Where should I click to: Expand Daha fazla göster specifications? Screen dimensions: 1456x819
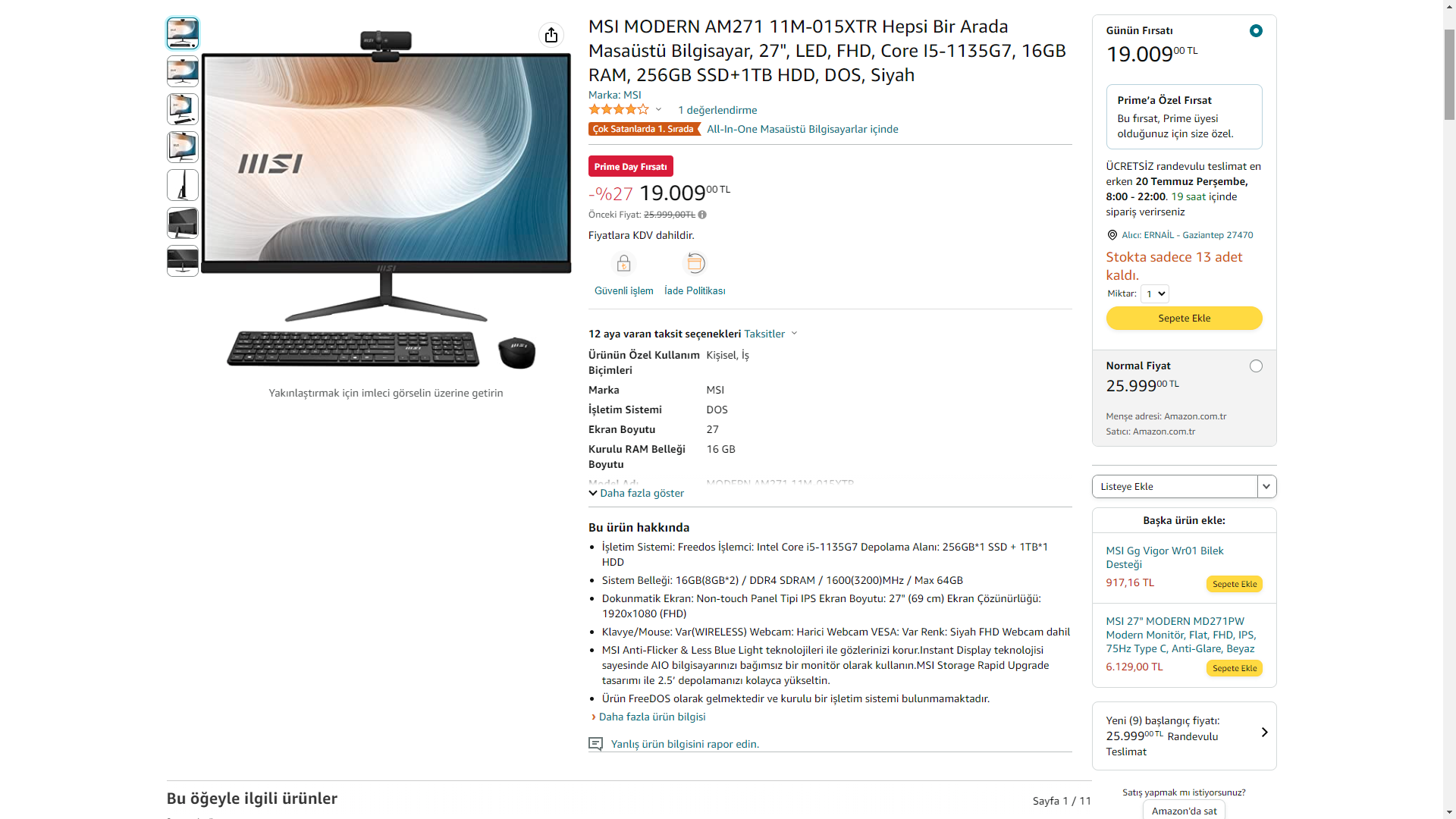point(636,493)
